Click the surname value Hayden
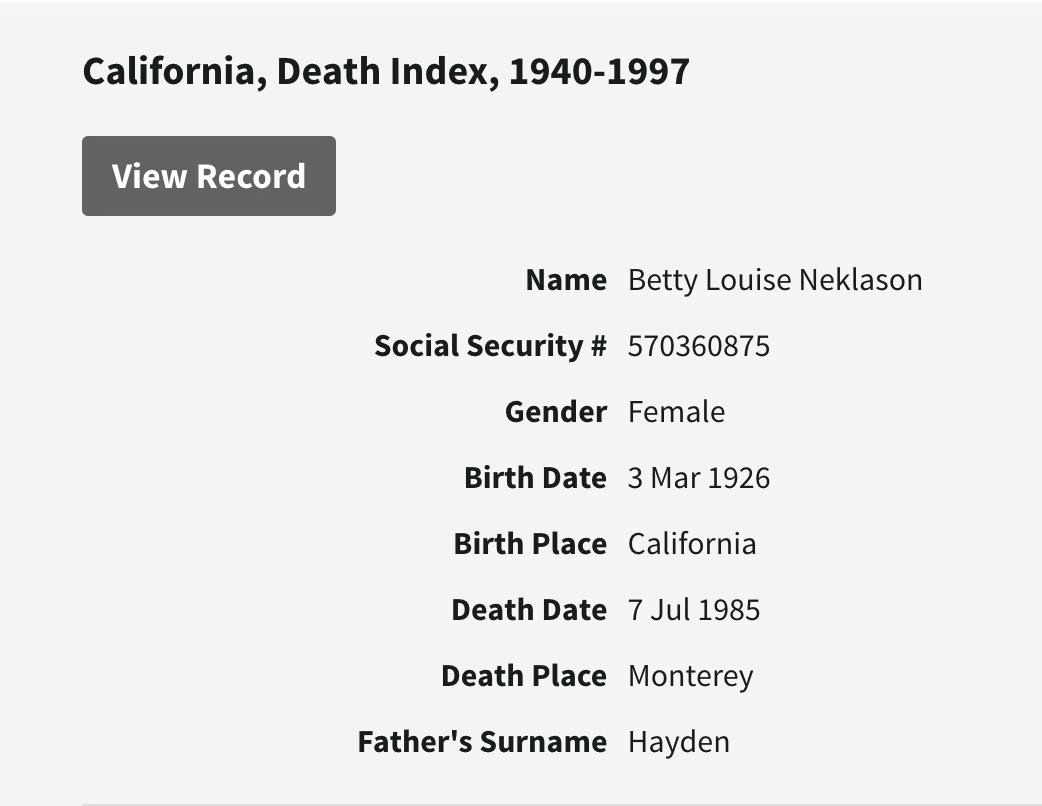Screen dimensions: 1042x806 (678, 742)
